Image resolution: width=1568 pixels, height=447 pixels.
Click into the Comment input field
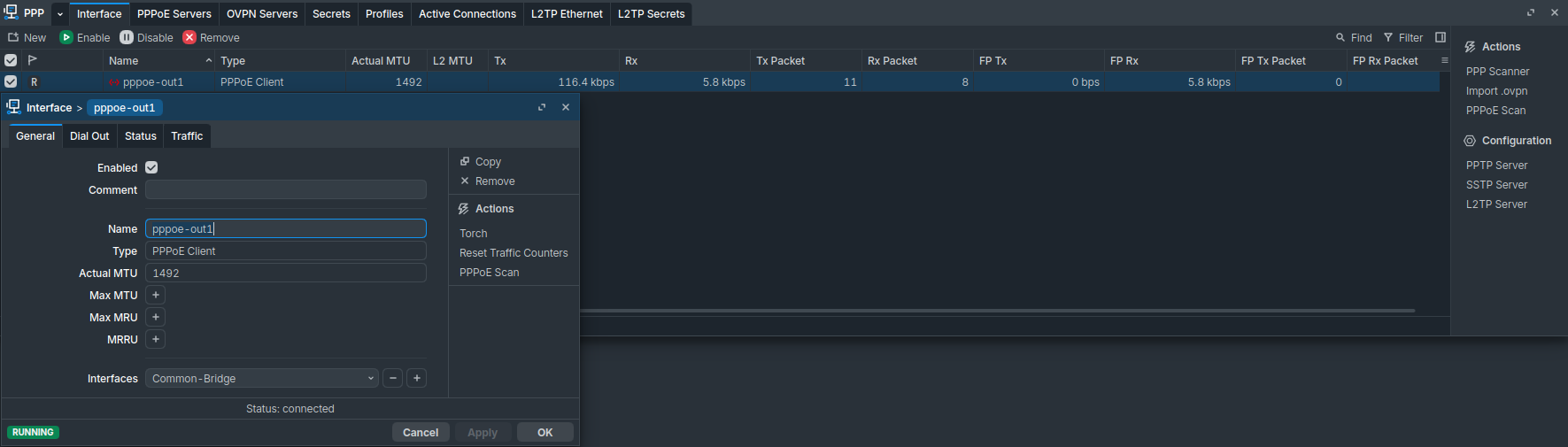285,189
